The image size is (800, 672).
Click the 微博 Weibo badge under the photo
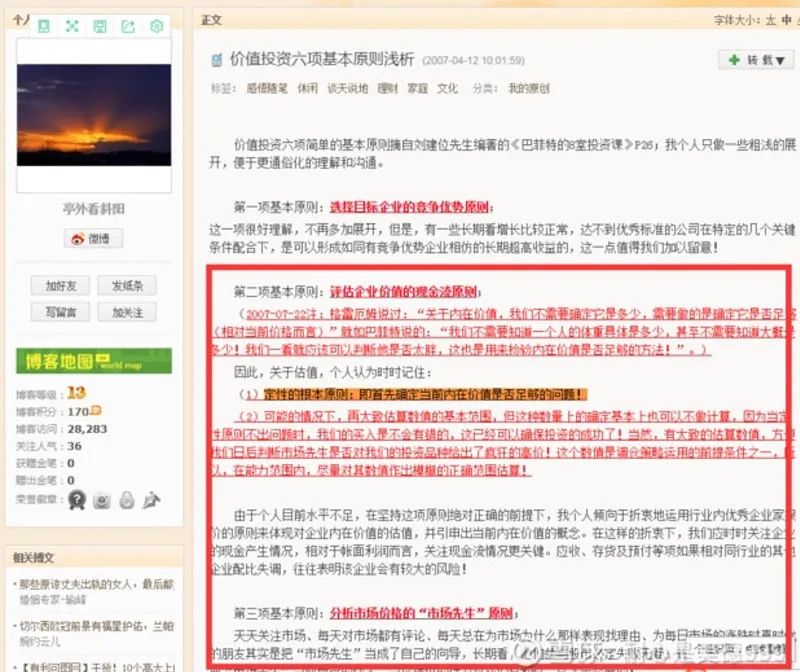[x=93, y=237]
